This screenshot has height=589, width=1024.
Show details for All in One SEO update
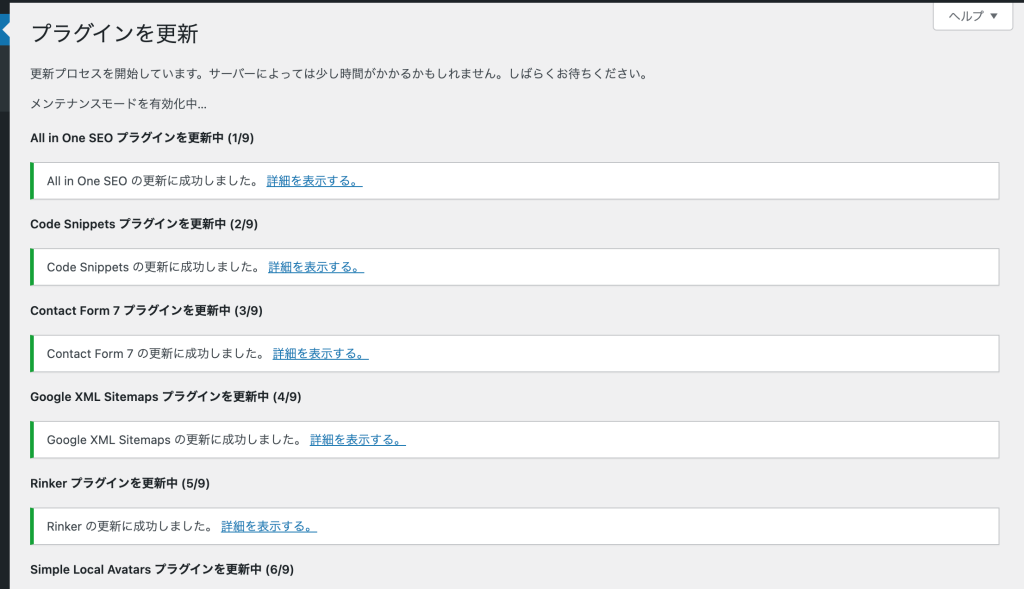314,181
